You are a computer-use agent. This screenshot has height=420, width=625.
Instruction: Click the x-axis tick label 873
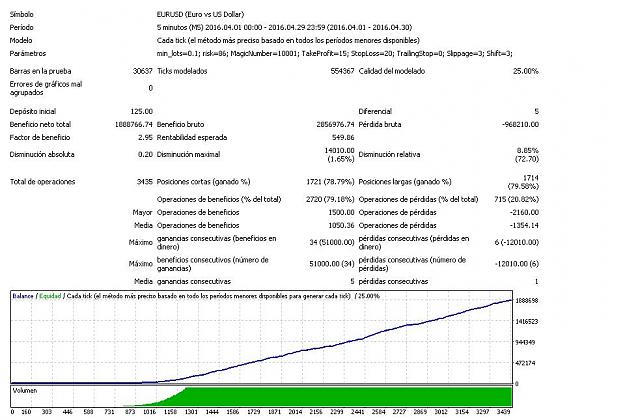(x=130, y=412)
